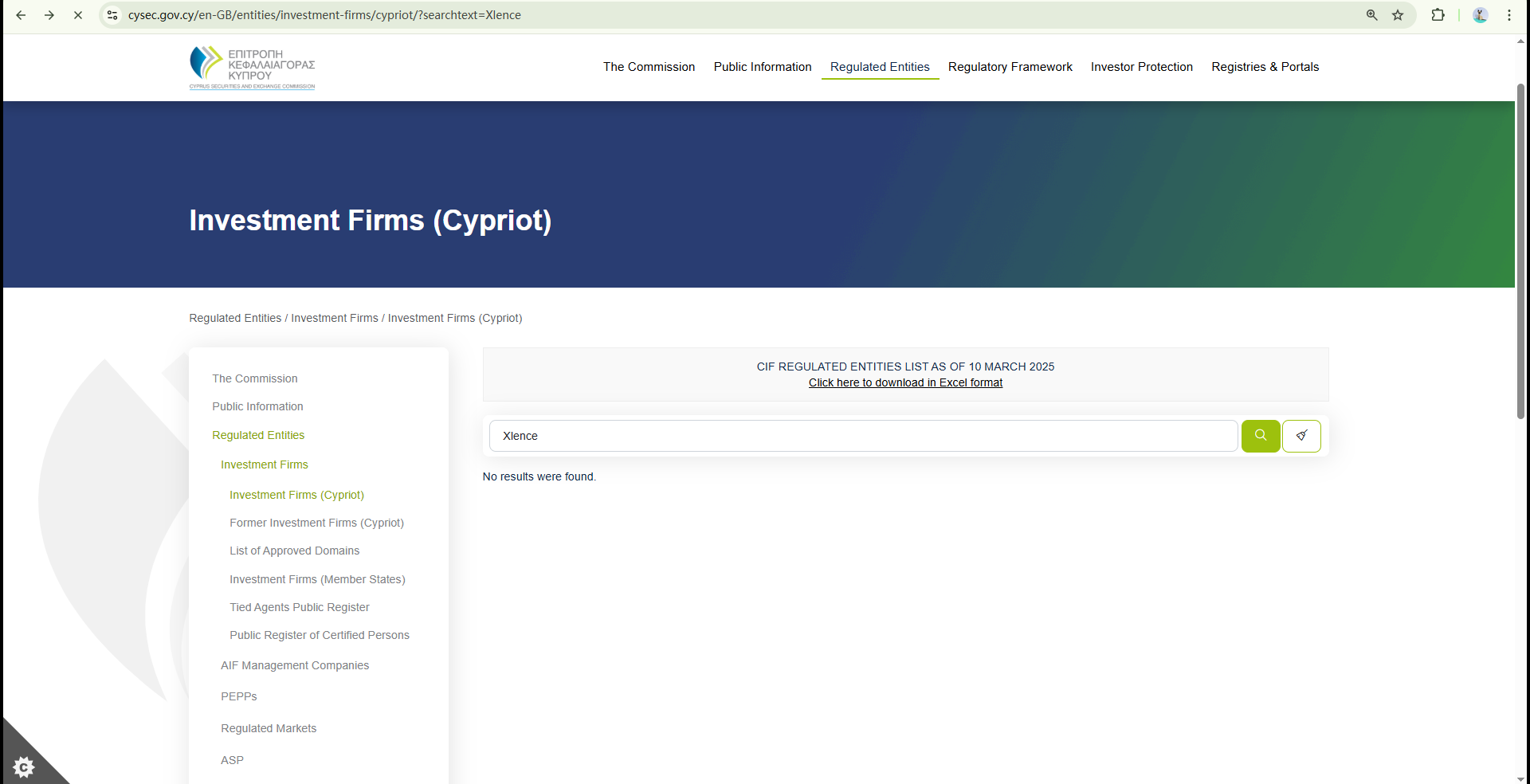
Task: Open Regulatory Framework menu
Action: 1010,67
